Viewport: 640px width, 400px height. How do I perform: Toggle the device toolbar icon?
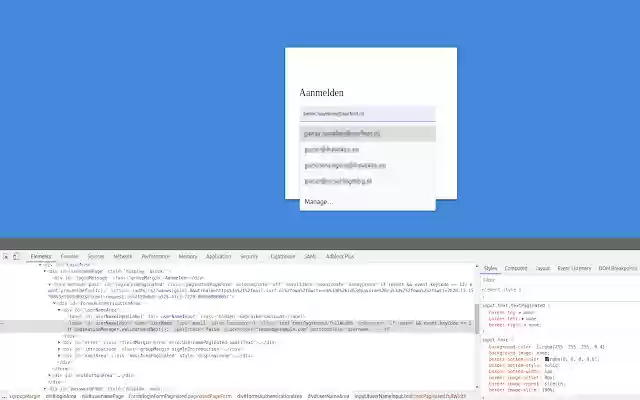click(16, 257)
